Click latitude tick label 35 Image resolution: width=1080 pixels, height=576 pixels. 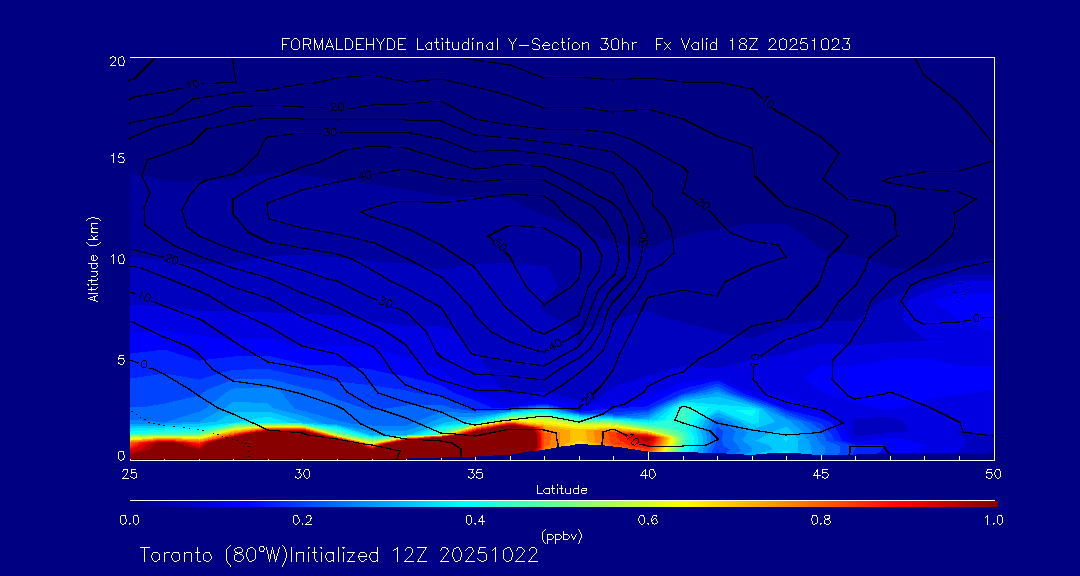pos(475,474)
